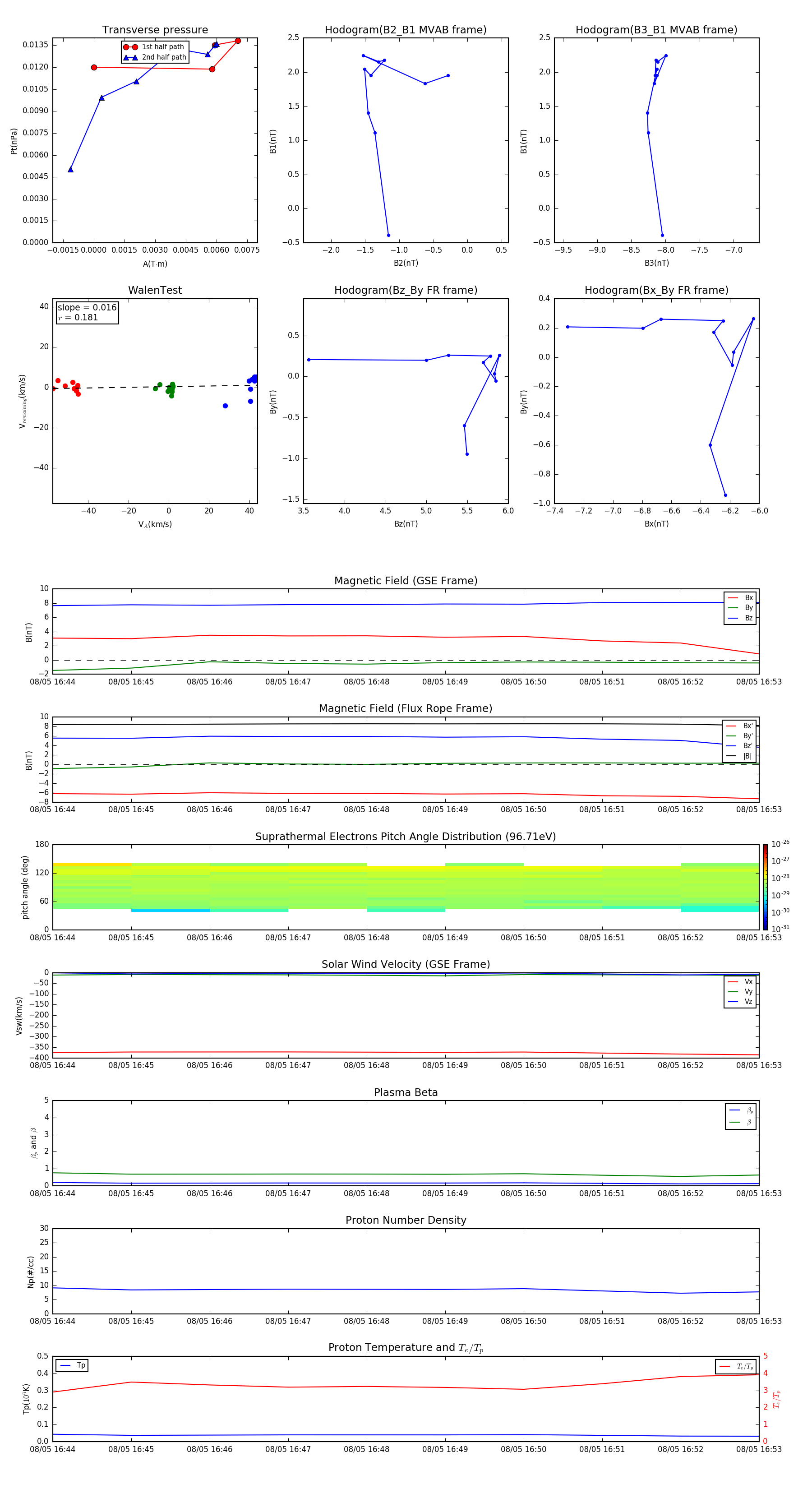The width and height of the screenshot is (812, 1489).
Task: Select the red Te/Tp legend entry
Action: coord(736,1367)
